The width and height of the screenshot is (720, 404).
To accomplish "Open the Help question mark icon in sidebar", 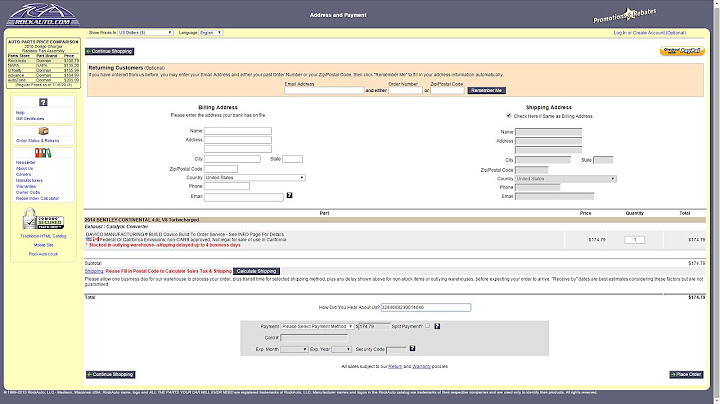I will coord(43,102).
